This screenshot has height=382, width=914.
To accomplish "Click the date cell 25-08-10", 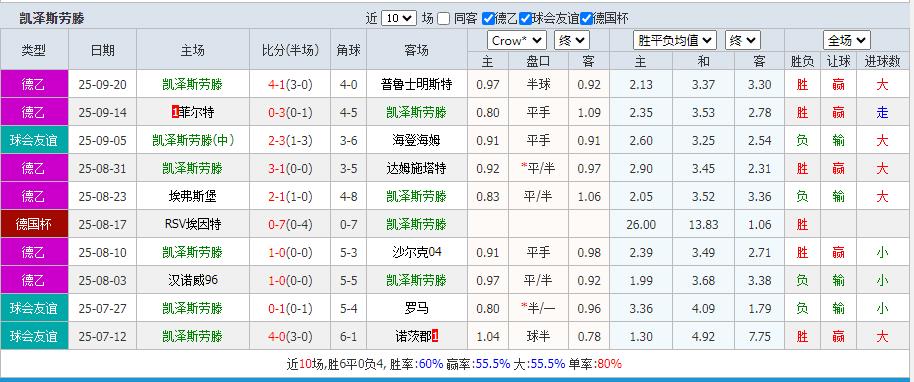I will tap(103, 253).
